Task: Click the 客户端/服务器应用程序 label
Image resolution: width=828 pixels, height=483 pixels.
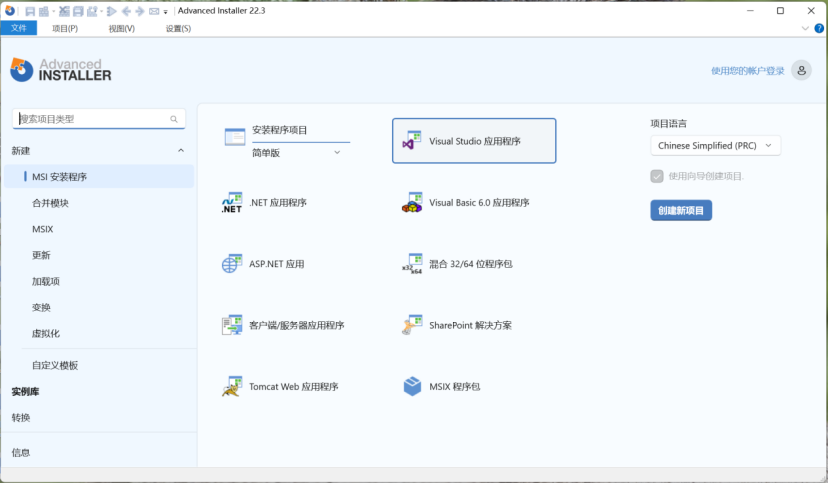Action: click(x=296, y=325)
